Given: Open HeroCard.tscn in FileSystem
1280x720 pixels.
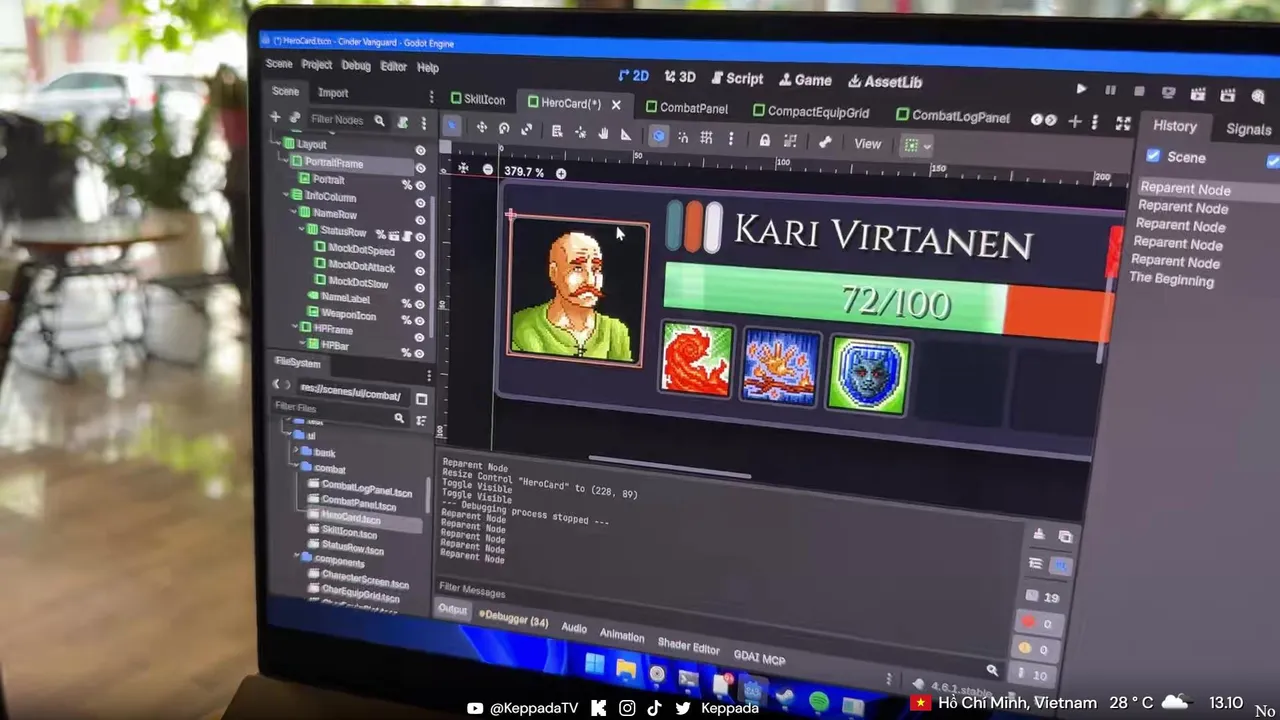Looking at the screenshot, I should click(x=350, y=518).
